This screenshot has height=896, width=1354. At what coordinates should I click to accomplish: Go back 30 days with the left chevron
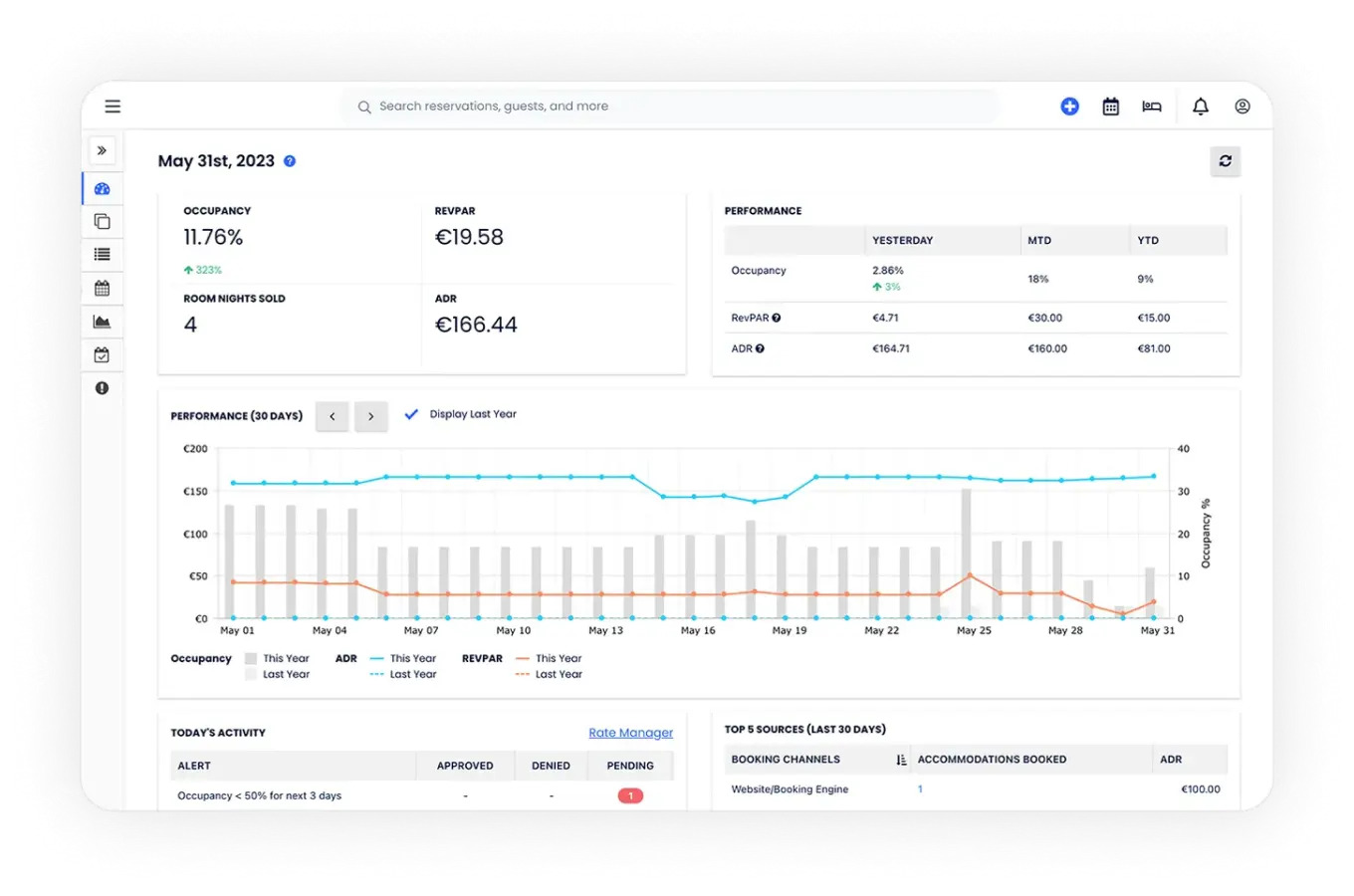pyautogui.click(x=332, y=416)
